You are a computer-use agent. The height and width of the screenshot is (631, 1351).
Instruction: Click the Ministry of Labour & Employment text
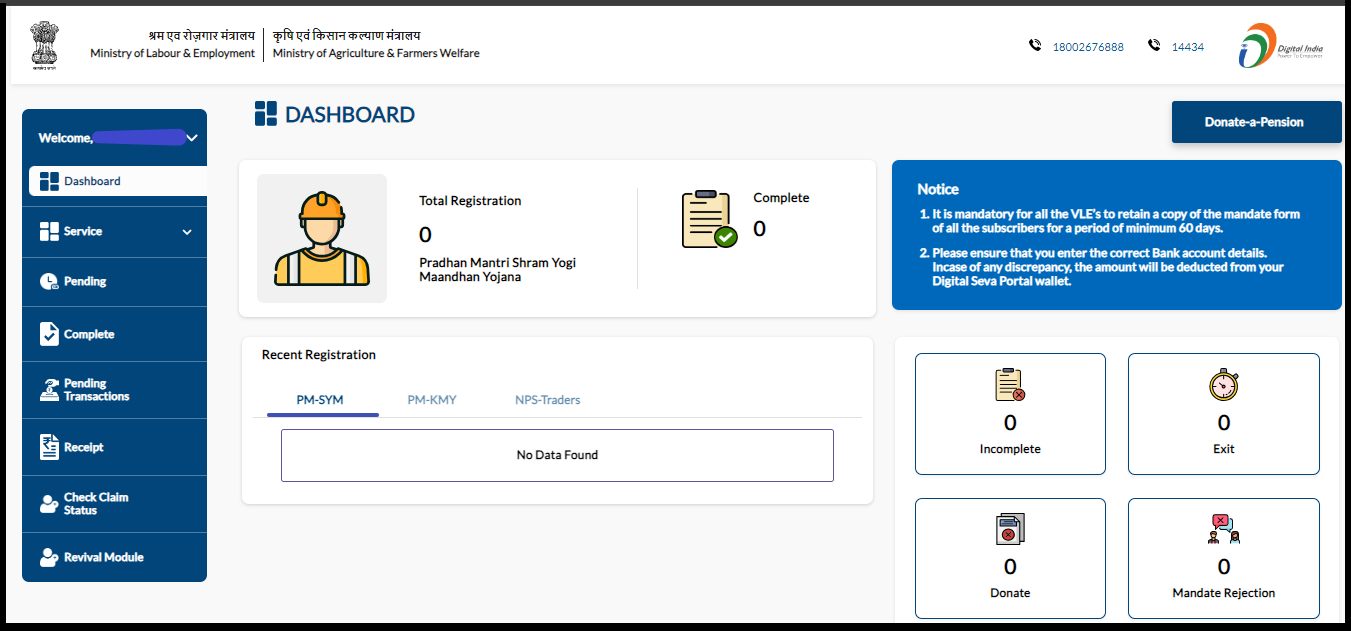(172, 54)
